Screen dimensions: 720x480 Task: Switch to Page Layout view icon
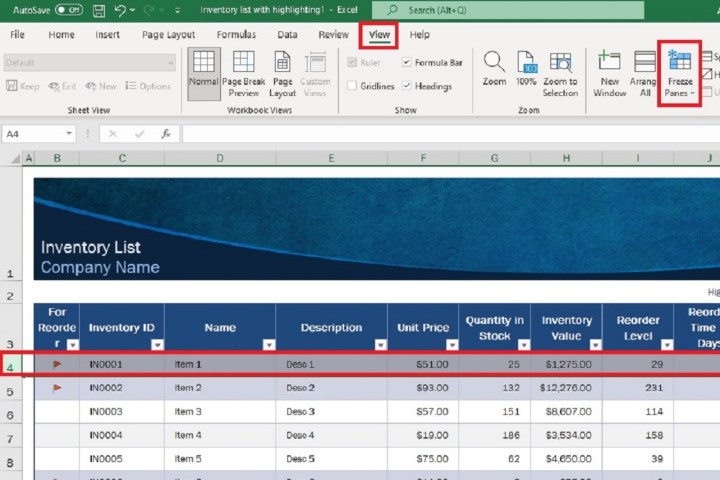tap(283, 63)
